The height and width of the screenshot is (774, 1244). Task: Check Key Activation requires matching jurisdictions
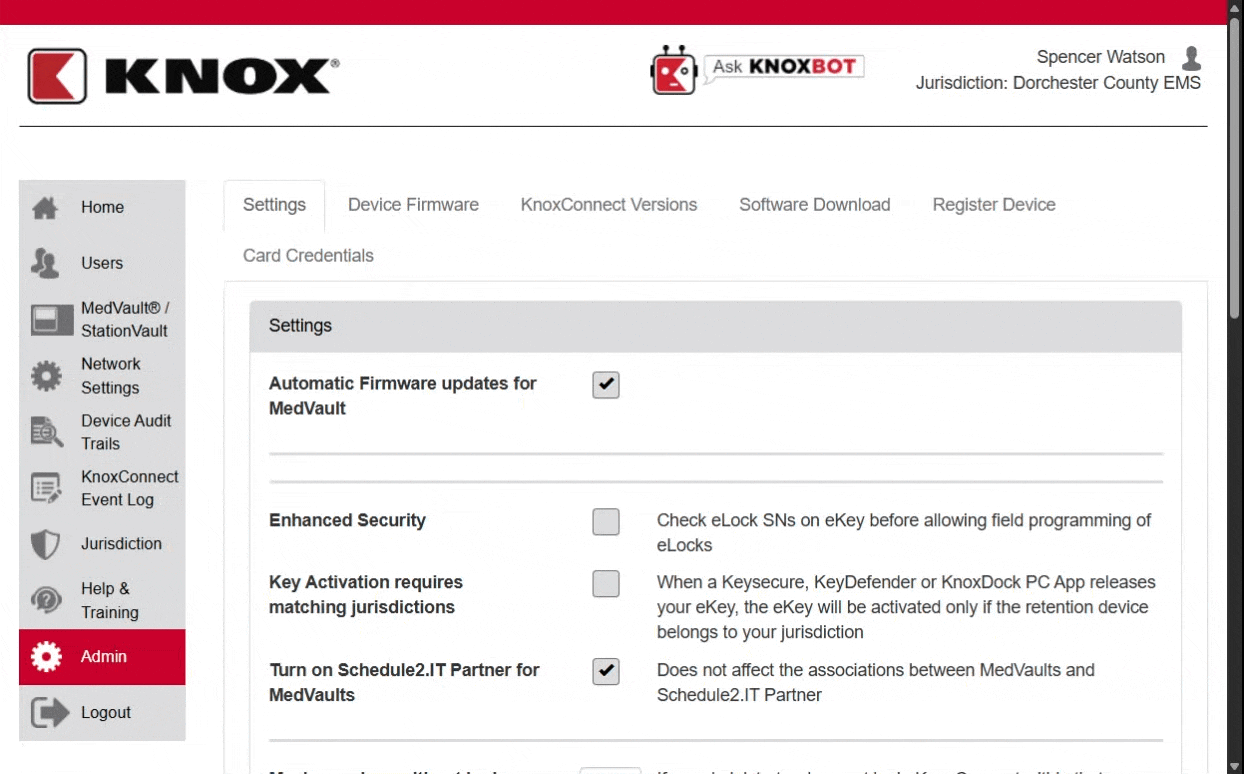[606, 584]
